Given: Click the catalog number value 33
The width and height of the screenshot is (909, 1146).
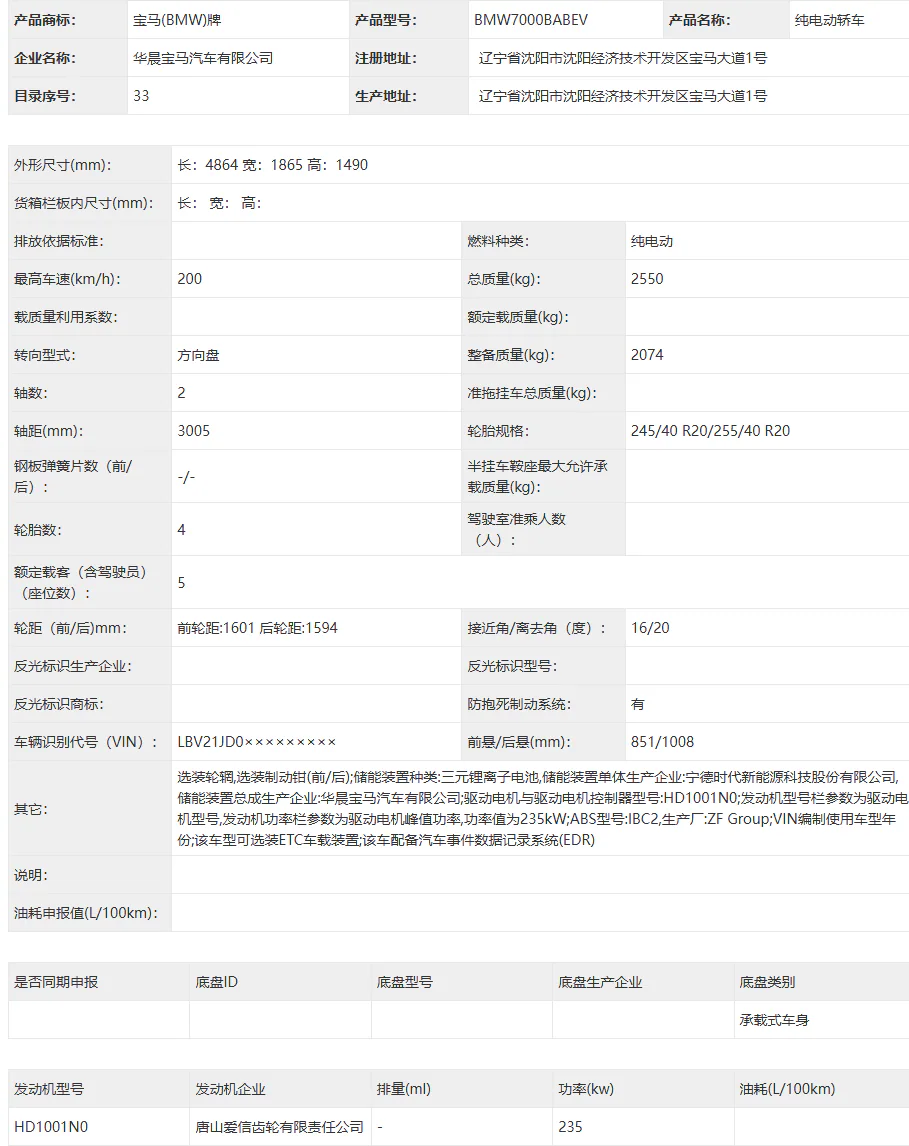Looking at the screenshot, I should click(x=141, y=96).
